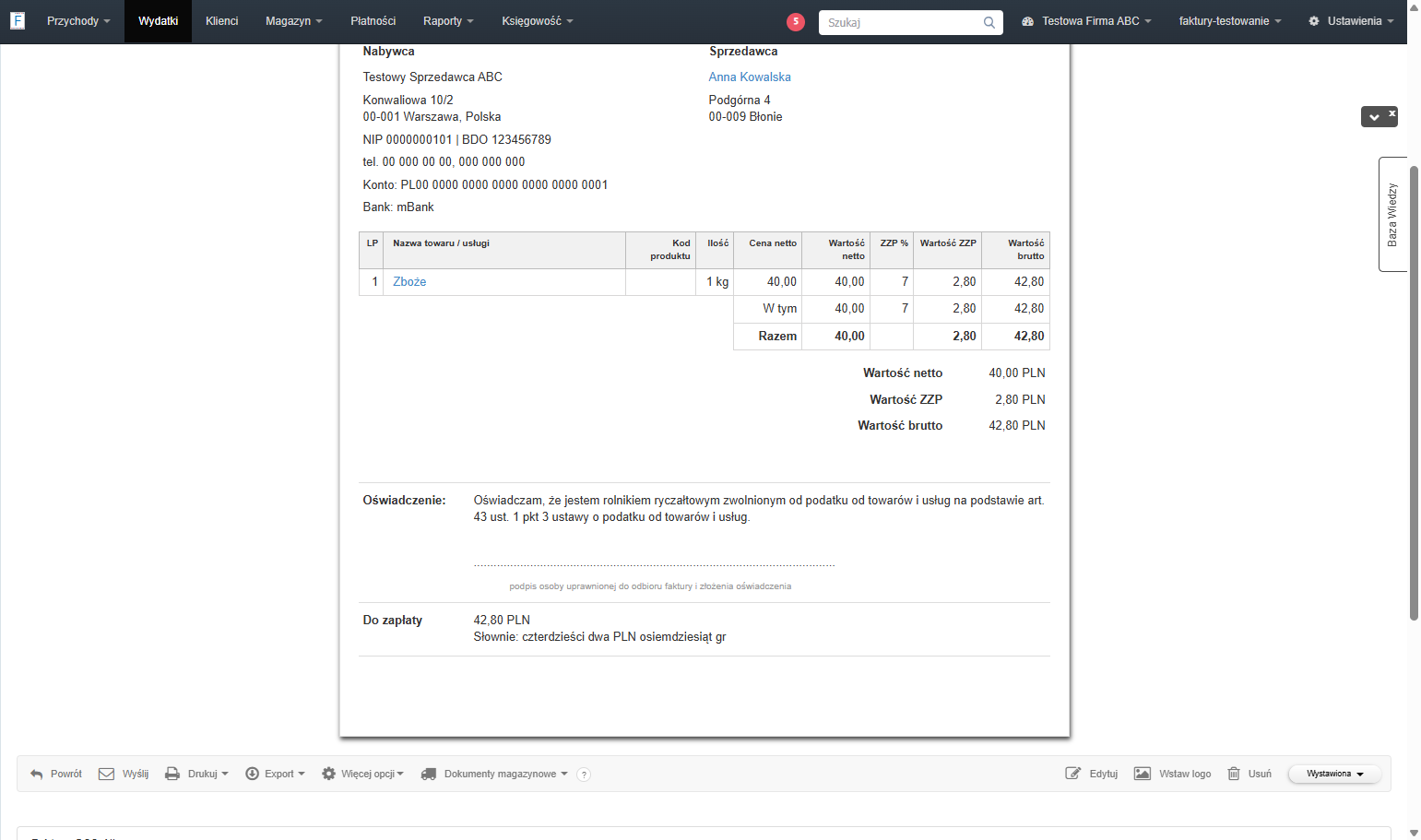1421x840 pixels.
Task: Click the gear icon for Więcej opcji
Action: [328, 775]
